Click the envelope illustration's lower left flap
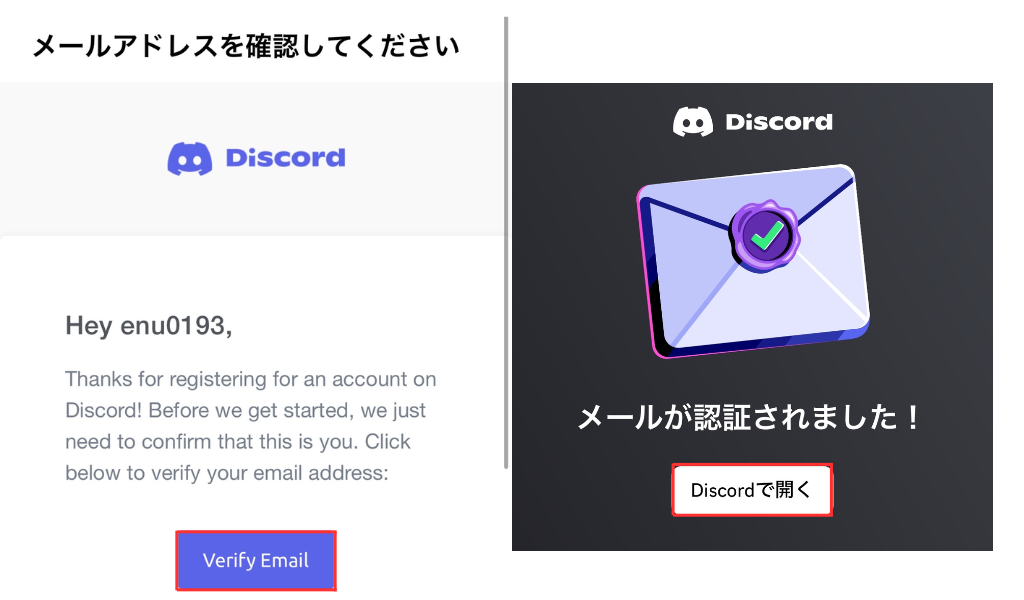The height and width of the screenshot is (600, 1024). (692, 294)
